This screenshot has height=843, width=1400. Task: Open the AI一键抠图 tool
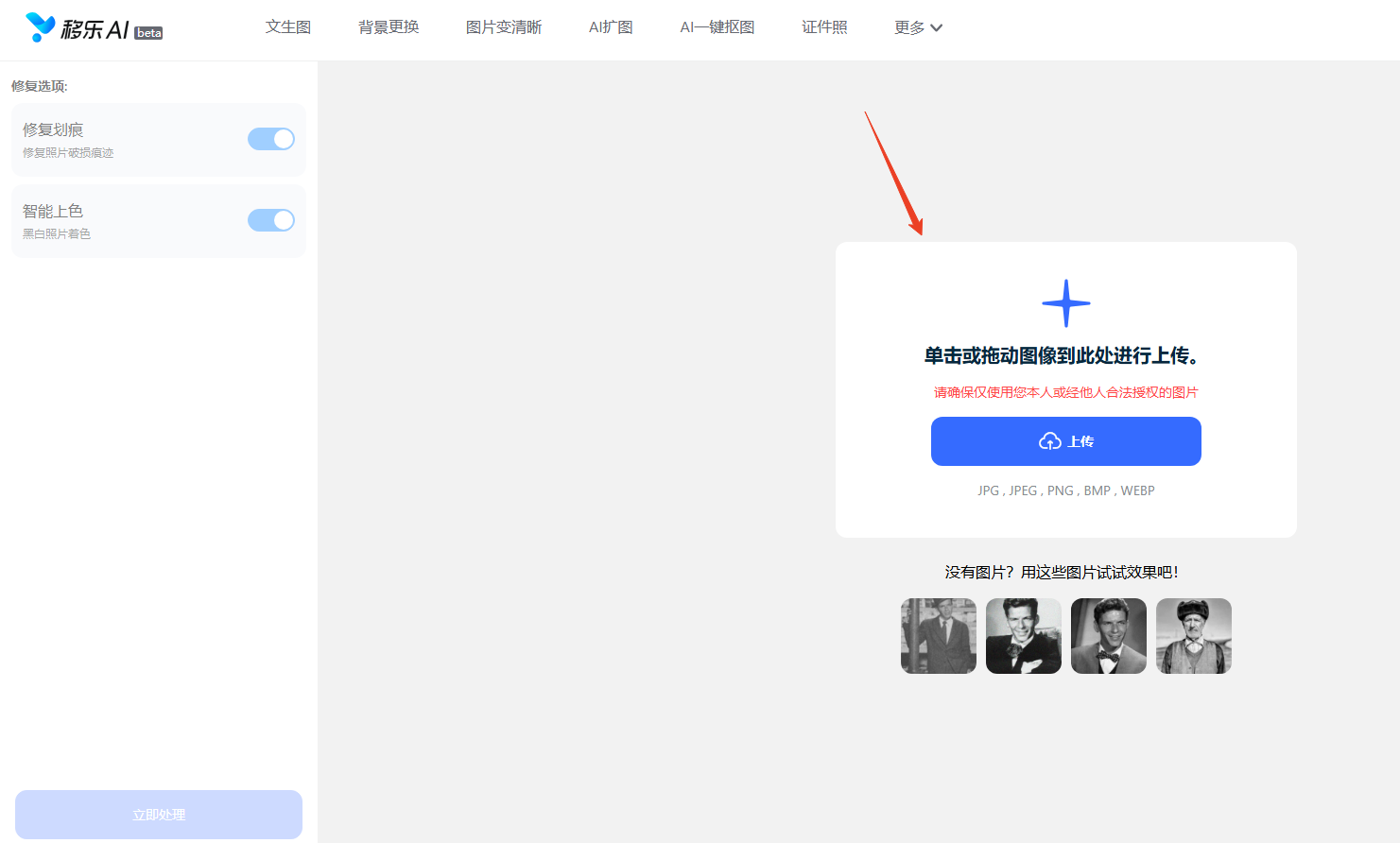[717, 27]
